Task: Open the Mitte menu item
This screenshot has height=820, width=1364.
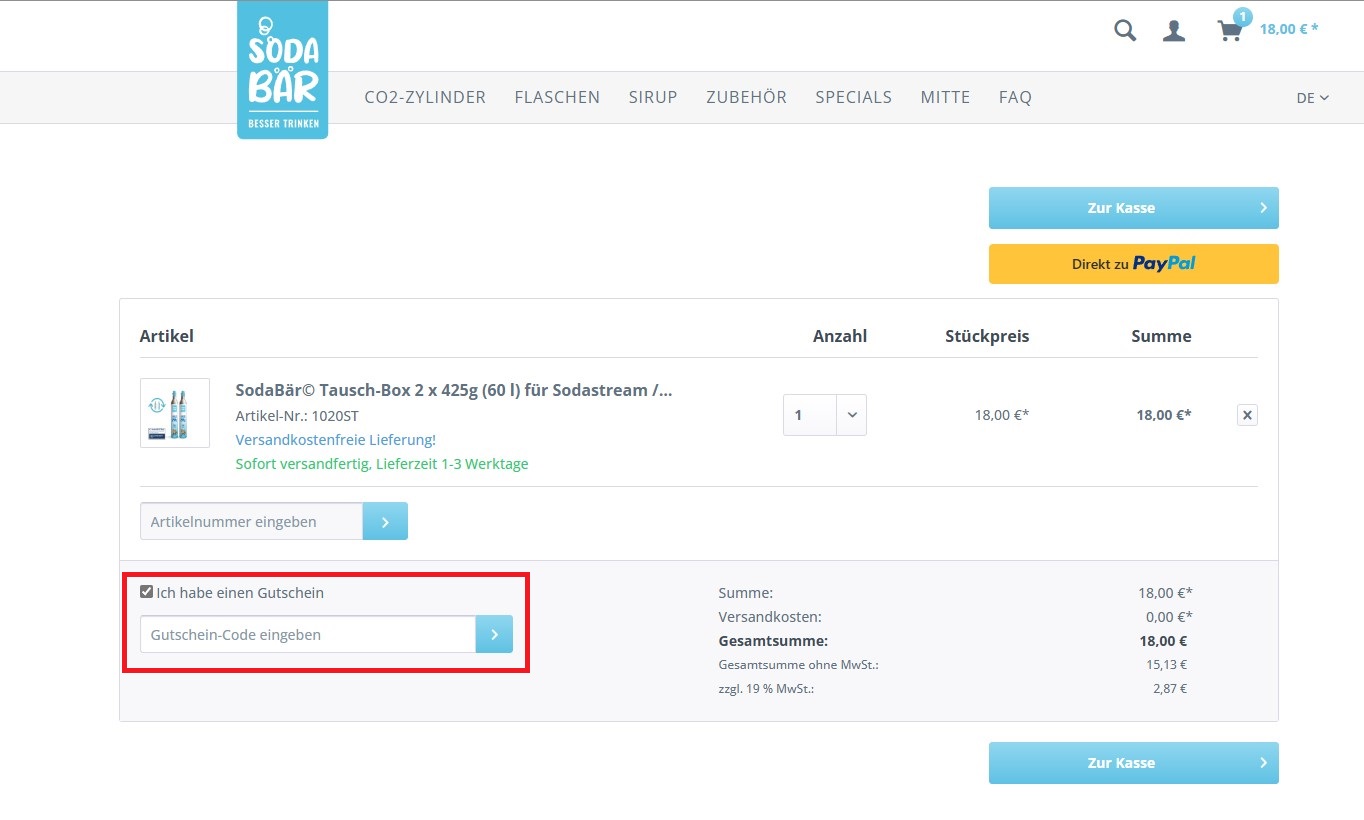Action: click(945, 97)
